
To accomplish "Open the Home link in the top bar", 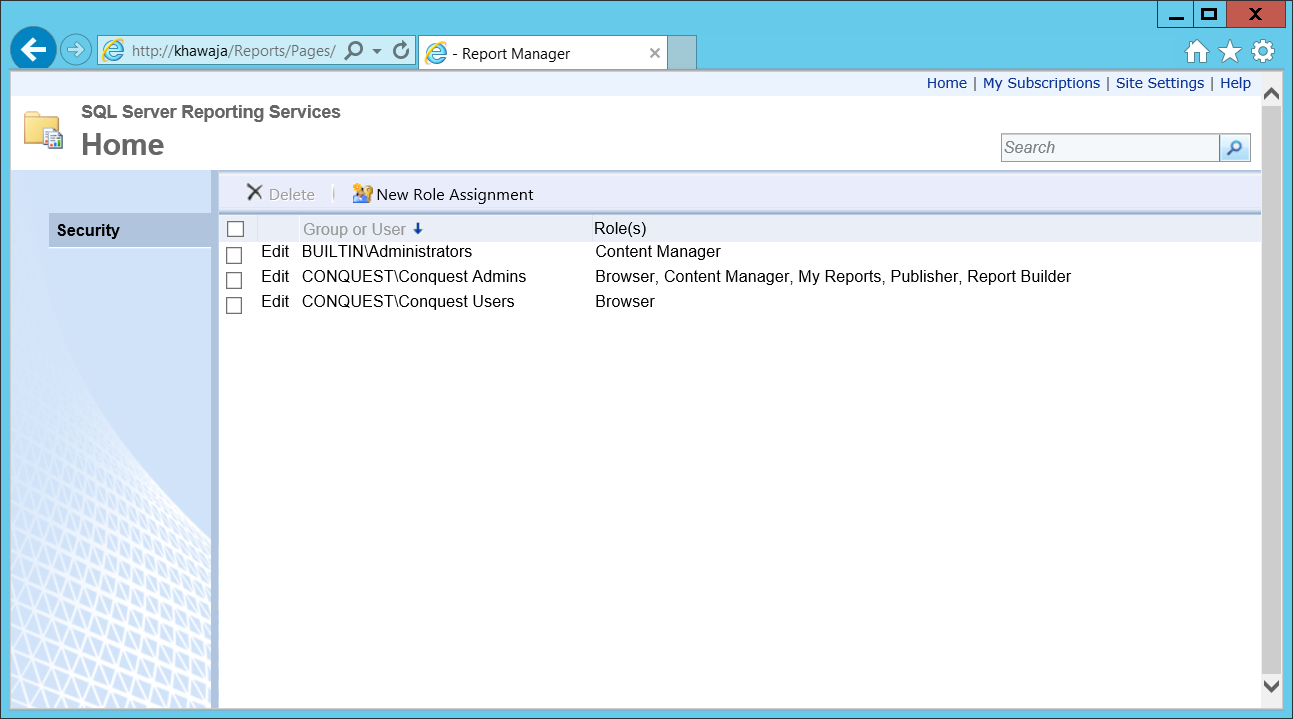I will pos(946,83).
